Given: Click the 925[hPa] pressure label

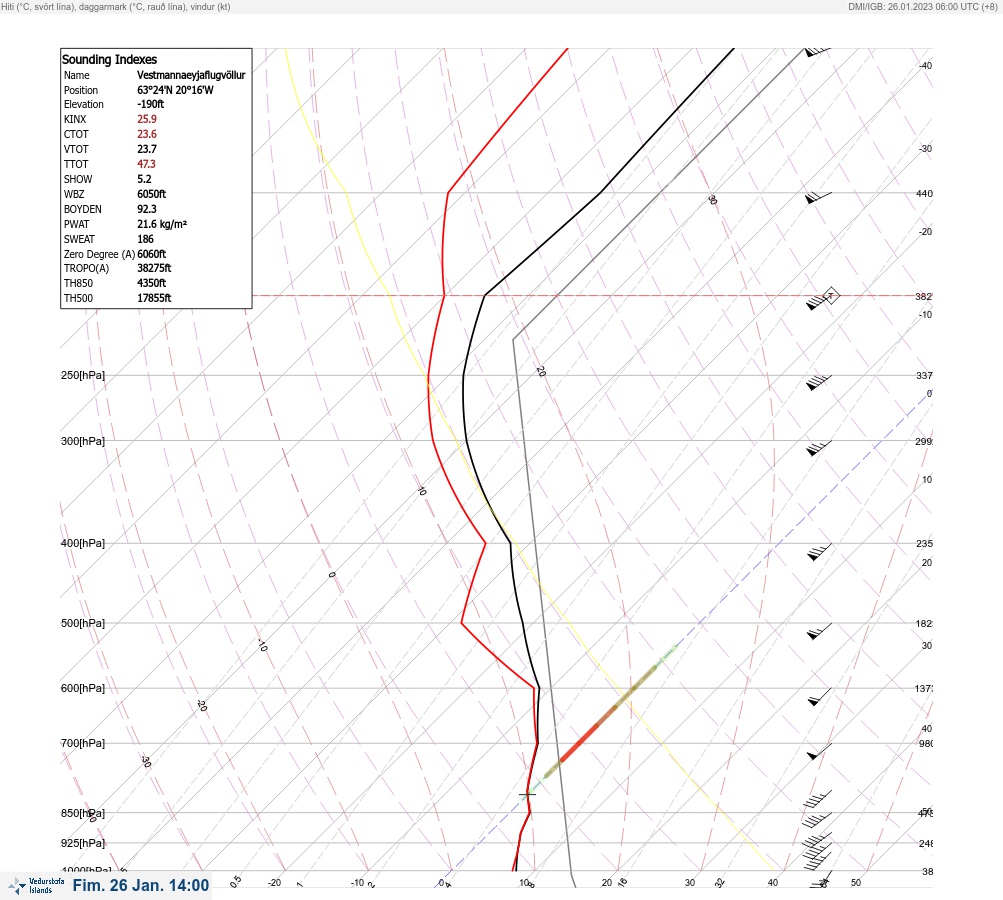Looking at the screenshot, I should [x=83, y=843].
